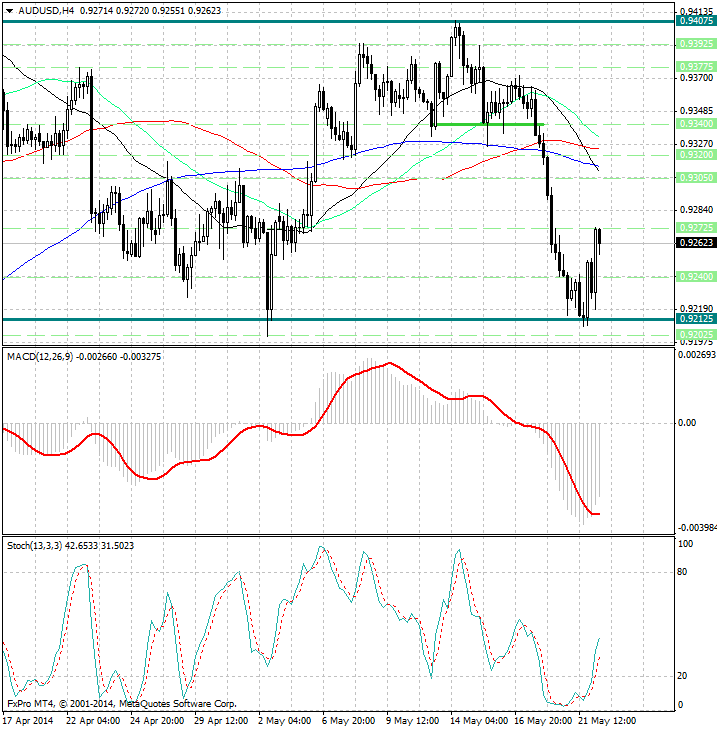Click the 0.93775 price level label
717x729 pixels.
click(696, 67)
